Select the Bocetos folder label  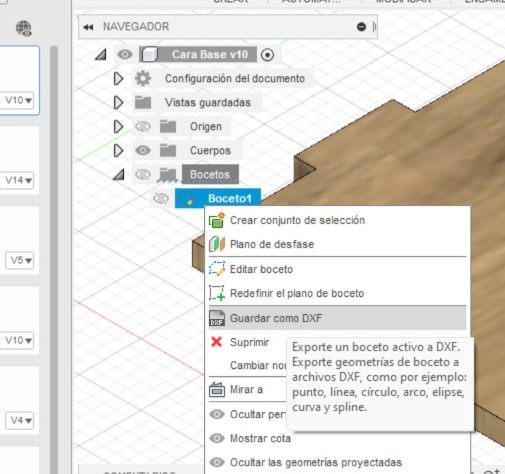(x=210, y=174)
